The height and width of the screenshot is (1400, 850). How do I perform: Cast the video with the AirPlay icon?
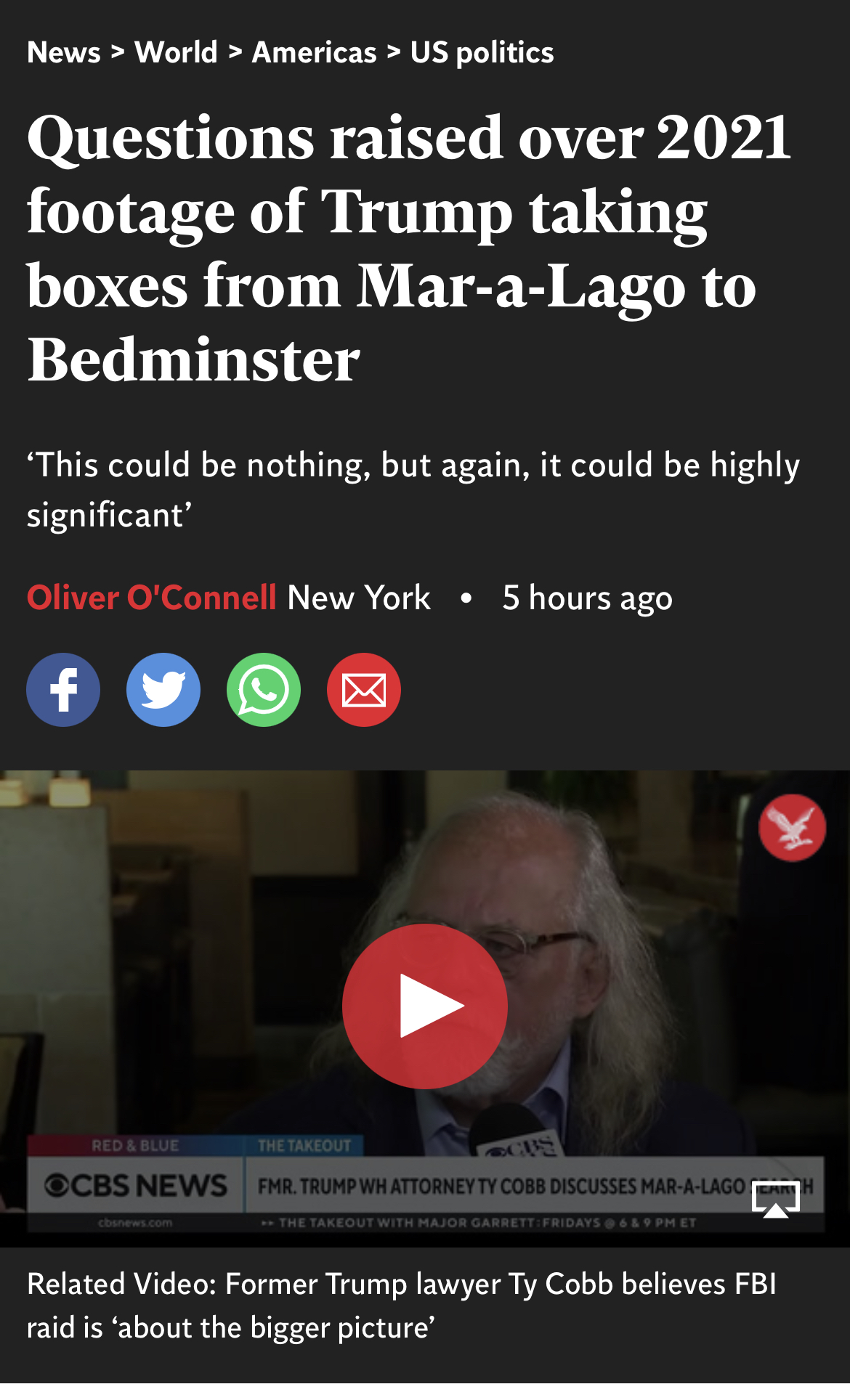coord(776,1198)
